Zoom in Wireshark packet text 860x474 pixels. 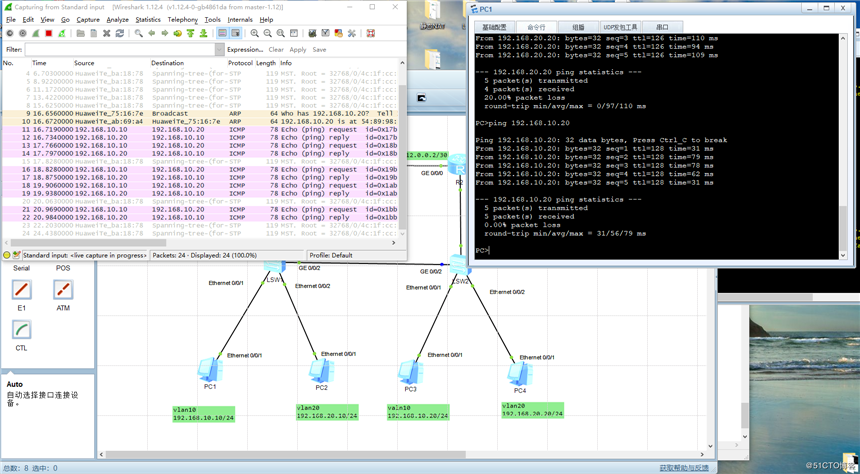click(254, 33)
